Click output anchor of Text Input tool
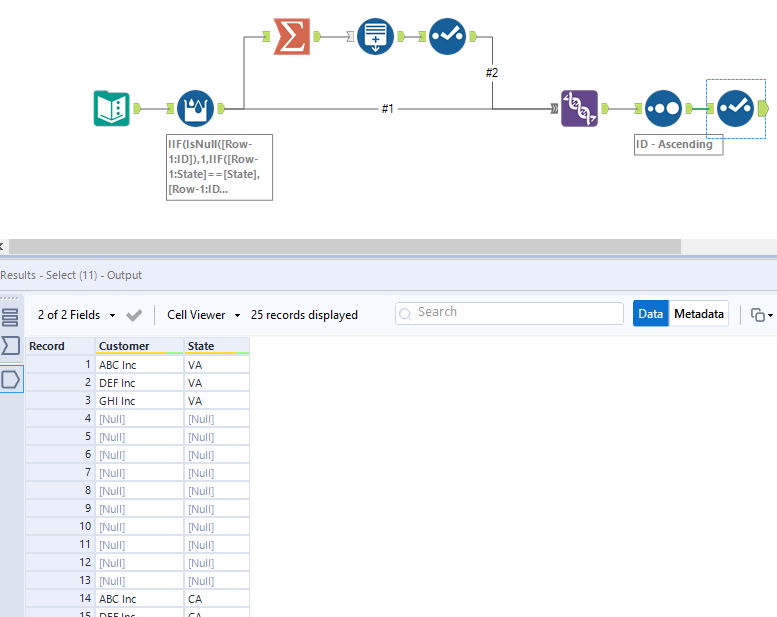Image resolution: width=777 pixels, height=617 pixels. click(137, 109)
